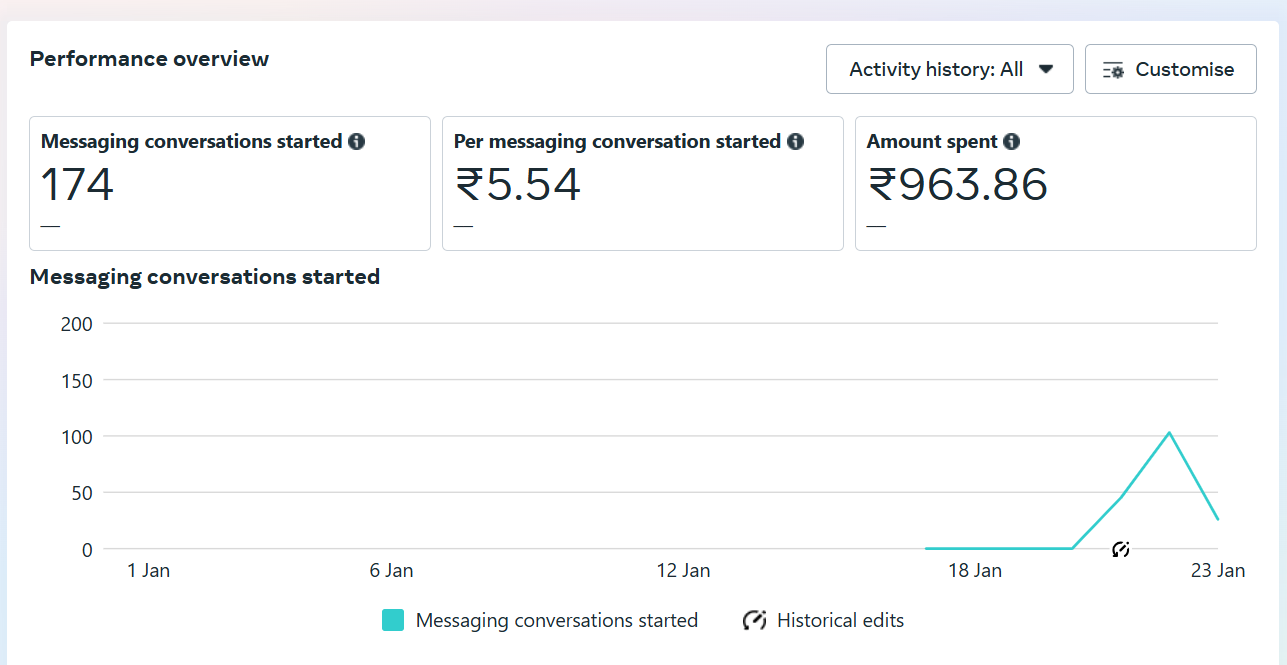Click the Performance overview heading
Image resolution: width=1287 pixels, height=665 pixels.
tap(149, 59)
